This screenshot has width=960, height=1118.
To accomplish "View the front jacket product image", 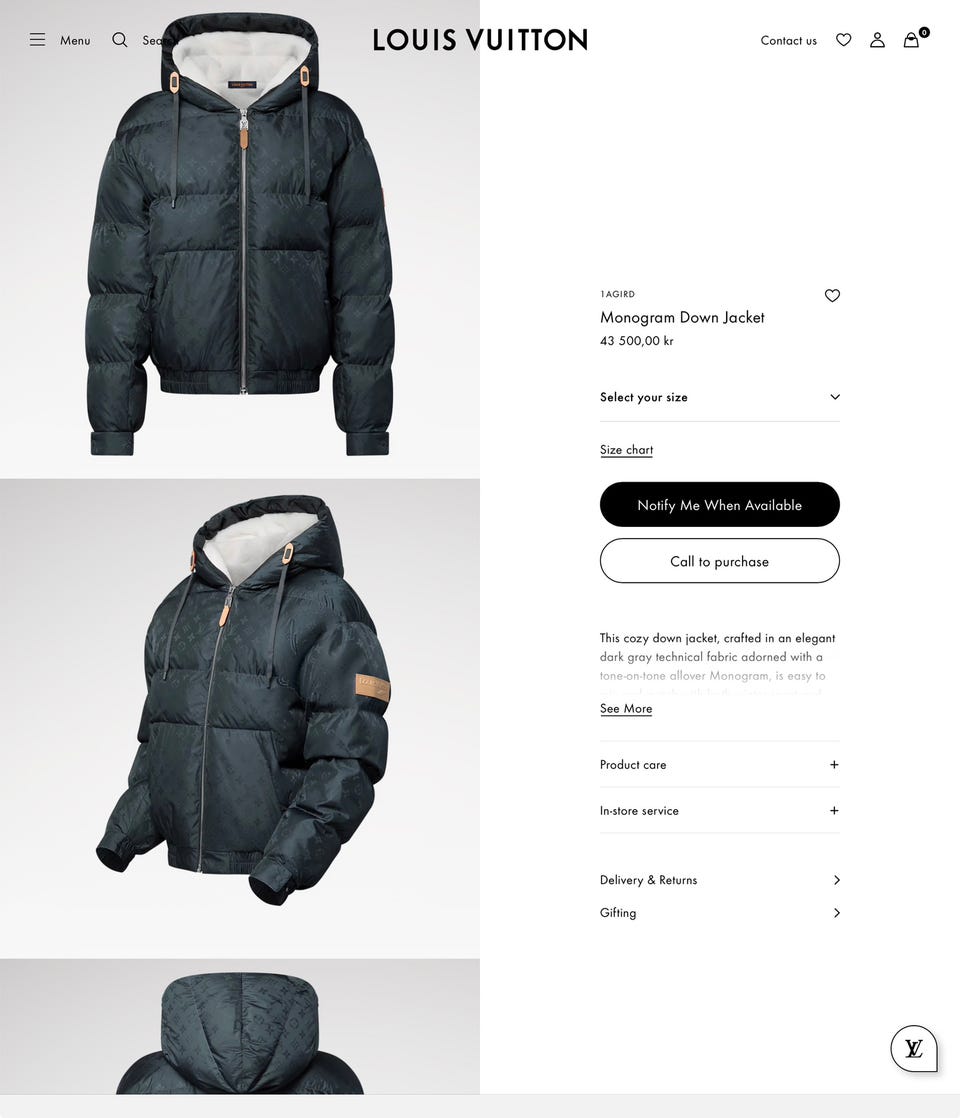I will pos(240,239).
